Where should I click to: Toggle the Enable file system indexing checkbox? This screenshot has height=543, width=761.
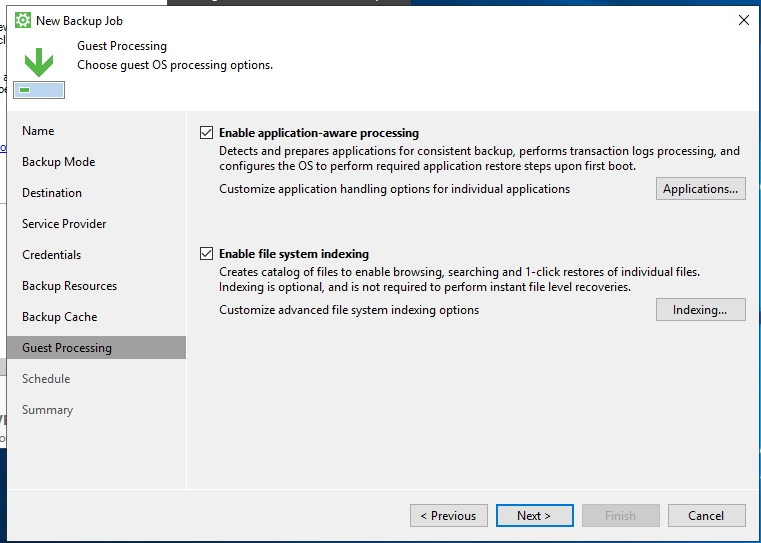pos(207,254)
